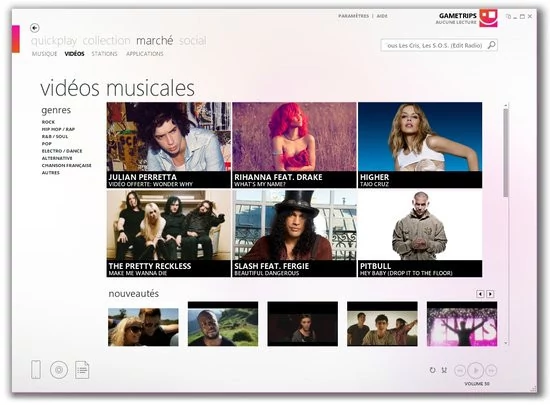
Task: Toggle repeat playback
Action: 432,370
